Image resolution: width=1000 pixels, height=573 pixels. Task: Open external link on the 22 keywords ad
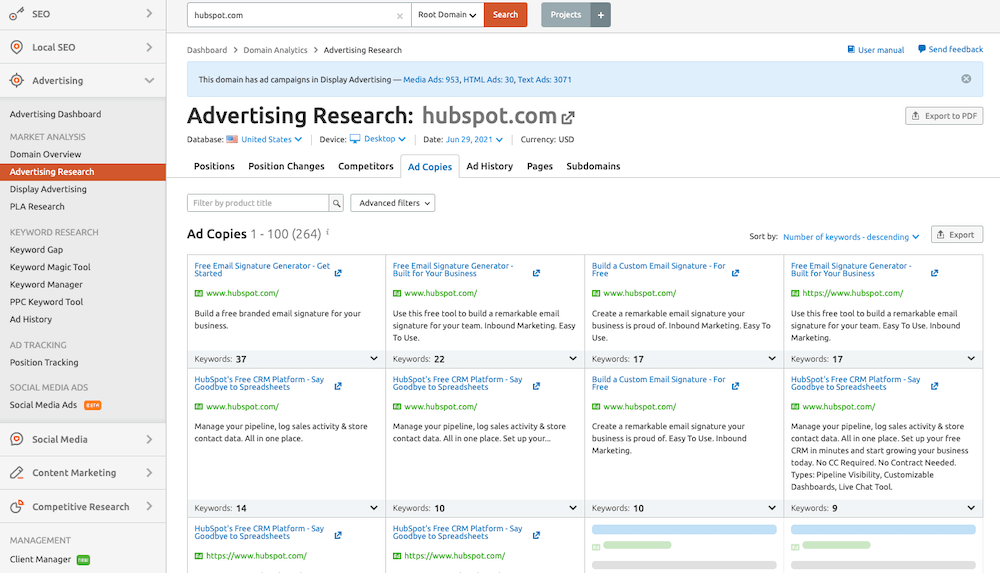(x=536, y=273)
